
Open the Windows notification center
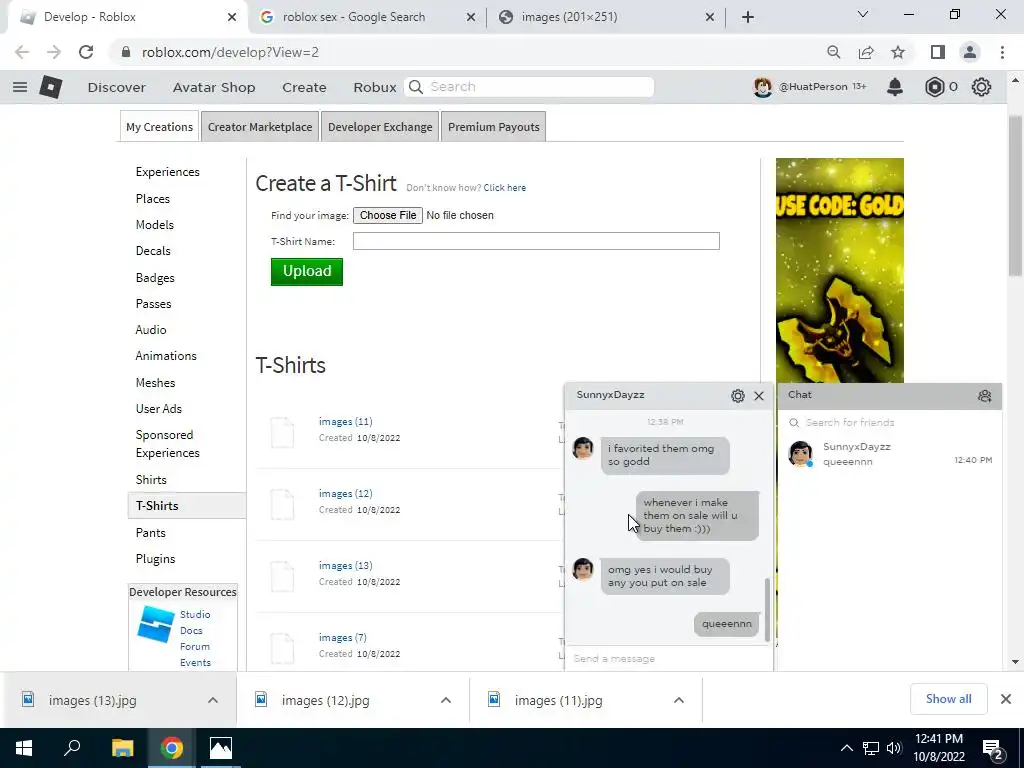(x=993, y=750)
